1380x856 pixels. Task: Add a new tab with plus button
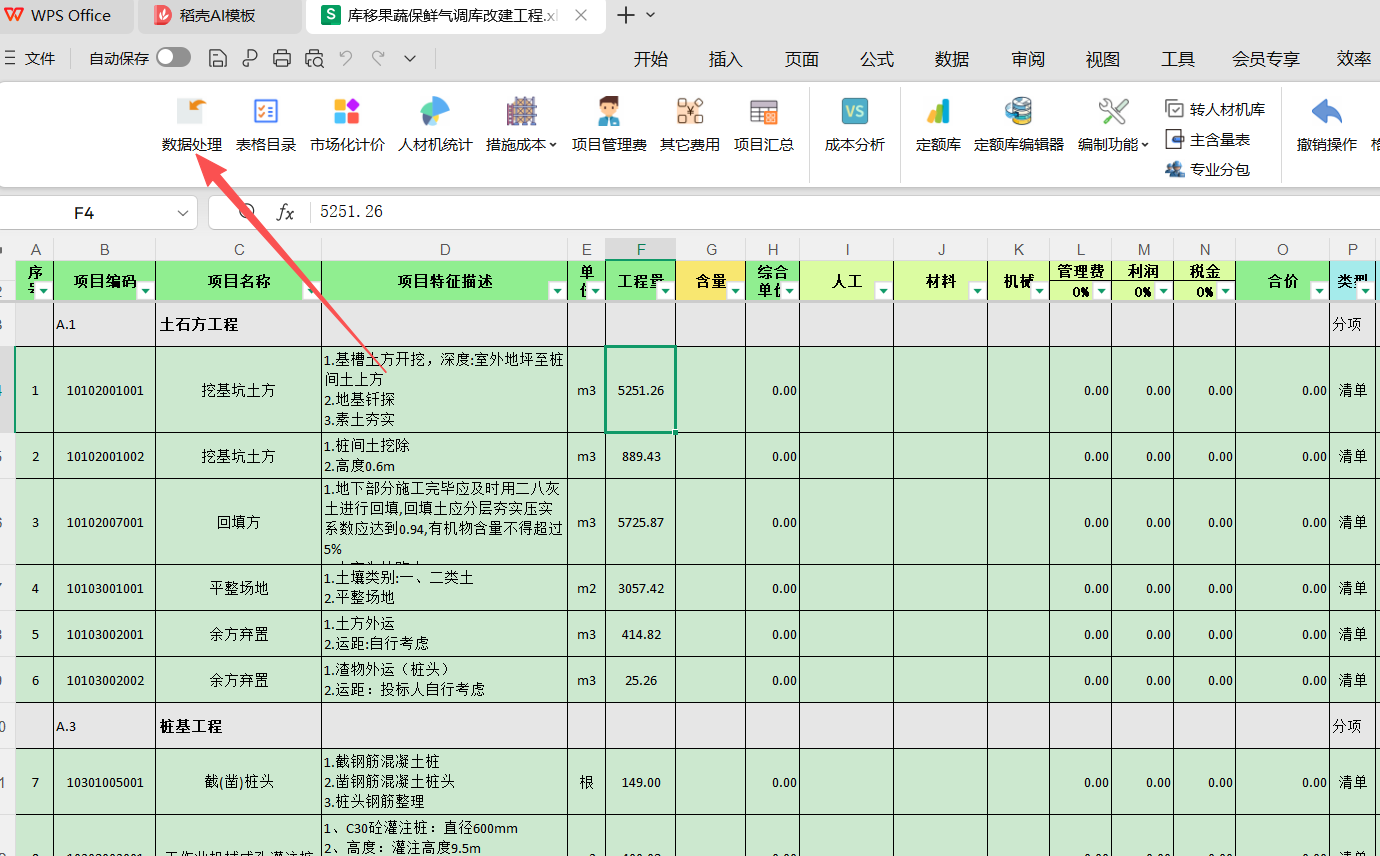[625, 15]
